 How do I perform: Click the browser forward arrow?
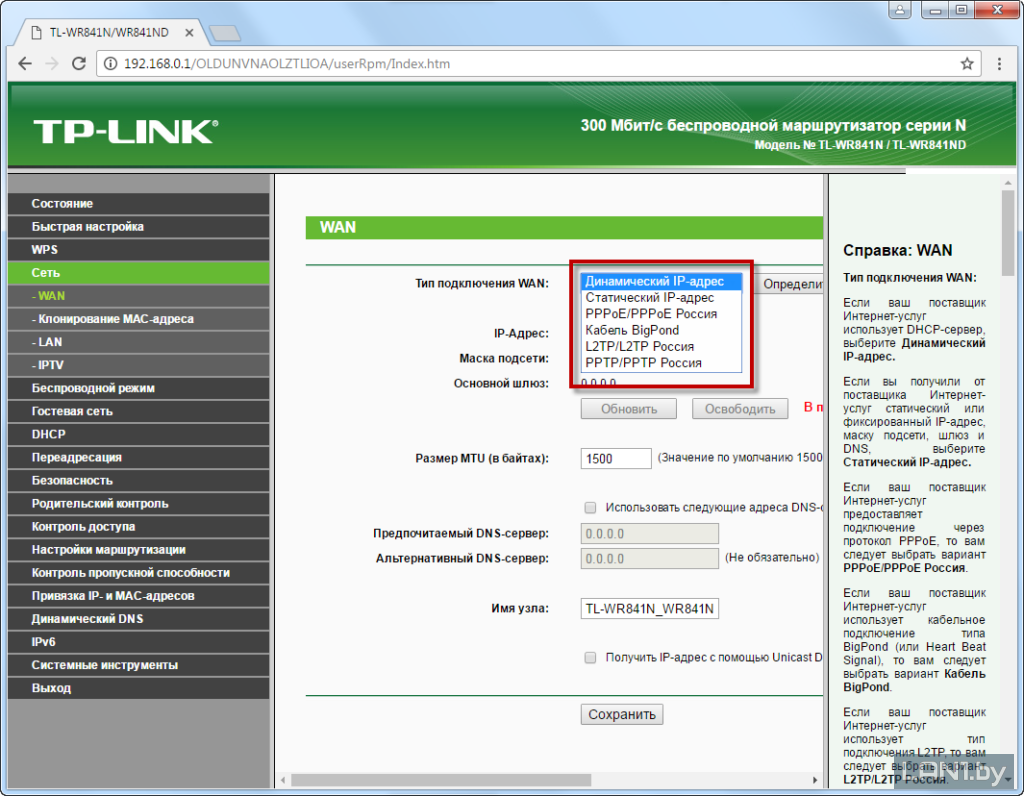pyautogui.click(x=52, y=64)
